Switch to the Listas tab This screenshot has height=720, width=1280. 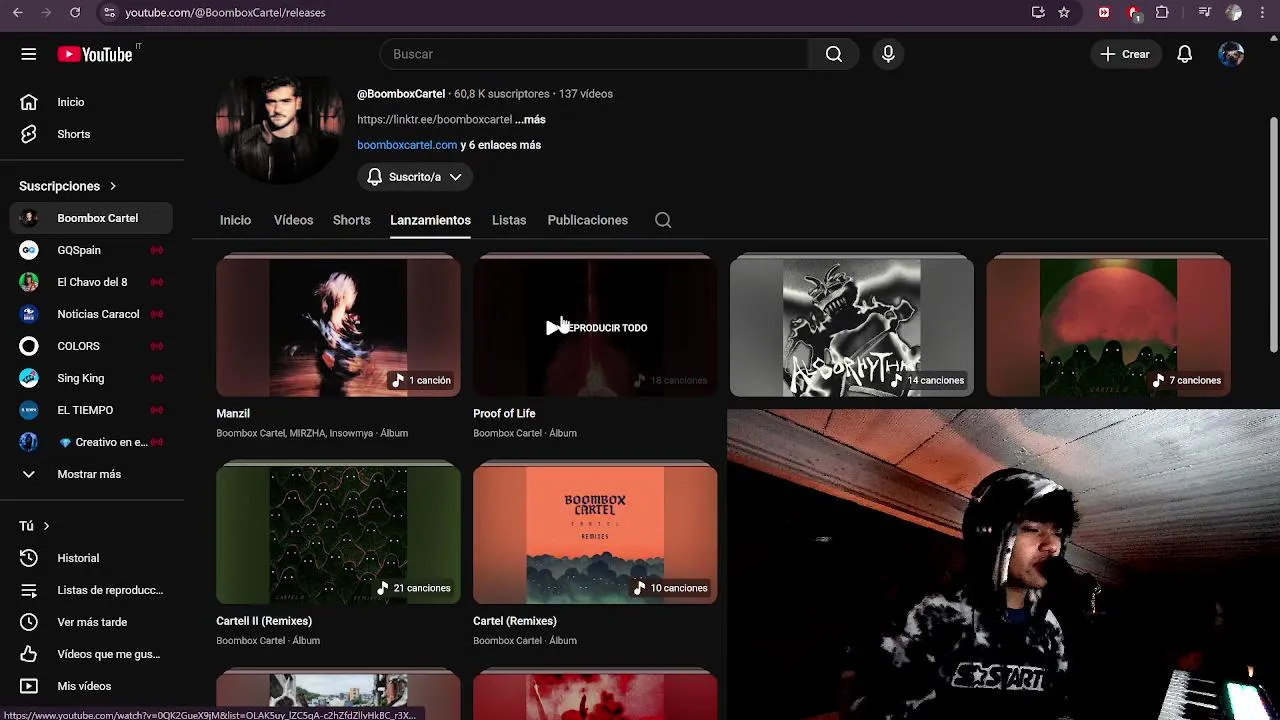pyautogui.click(x=509, y=220)
